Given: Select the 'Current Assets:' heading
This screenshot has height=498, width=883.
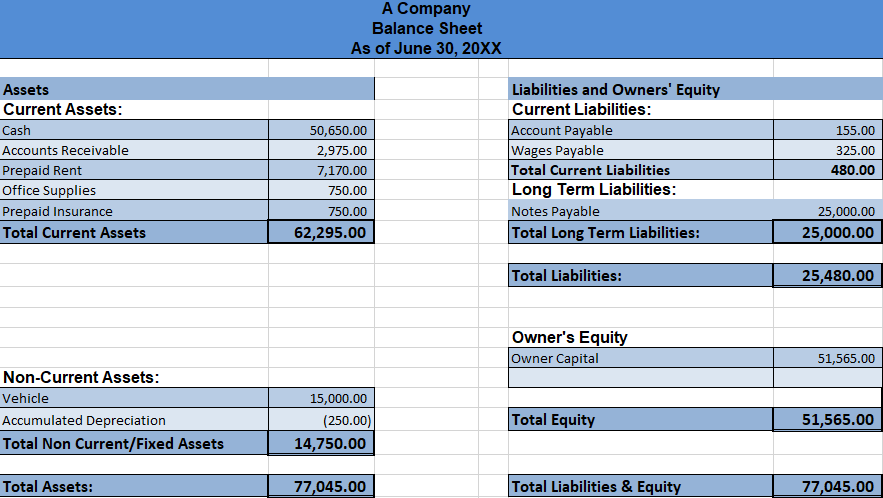Looking at the screenshot, I should click(63, 109).
